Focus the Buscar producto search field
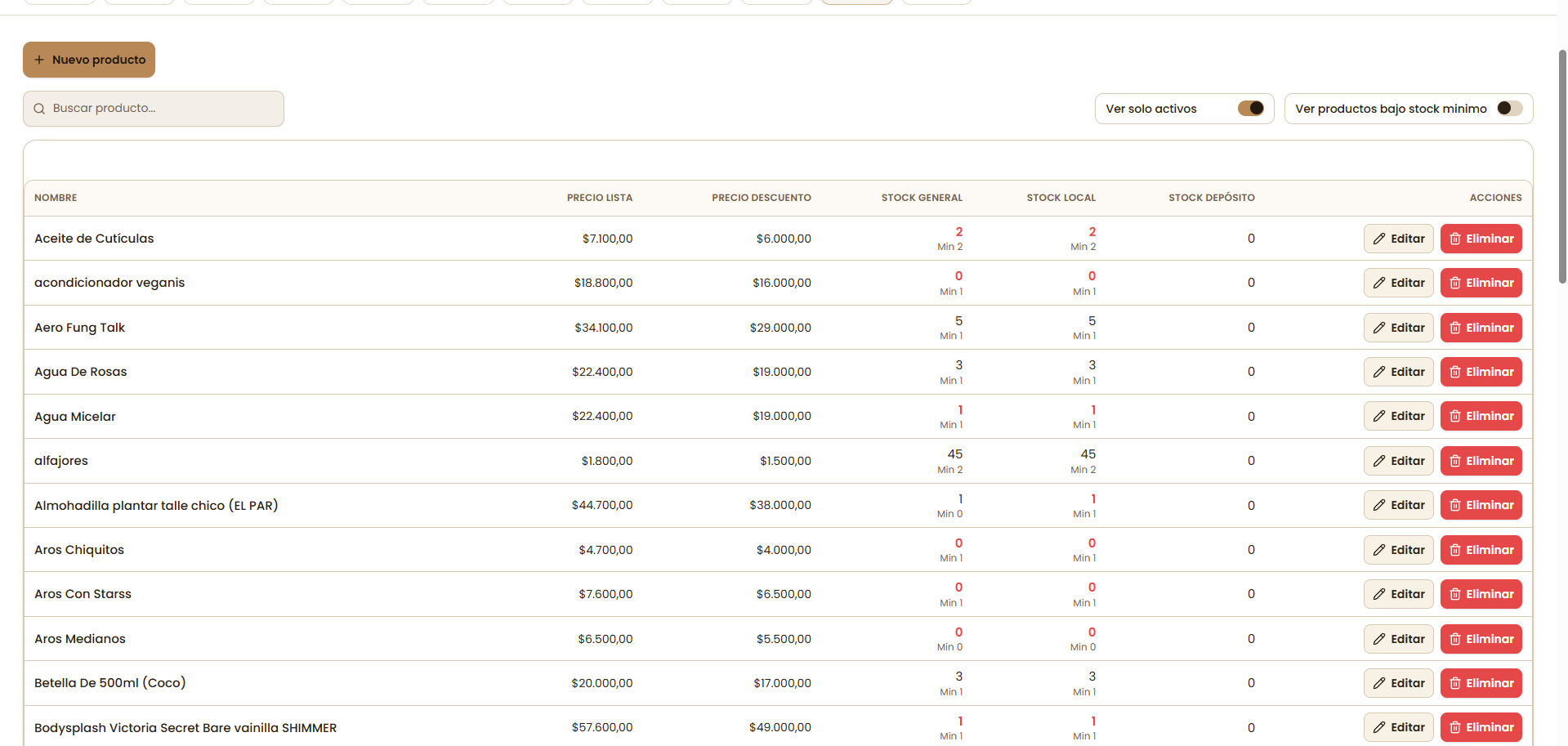 click(154, 109)
